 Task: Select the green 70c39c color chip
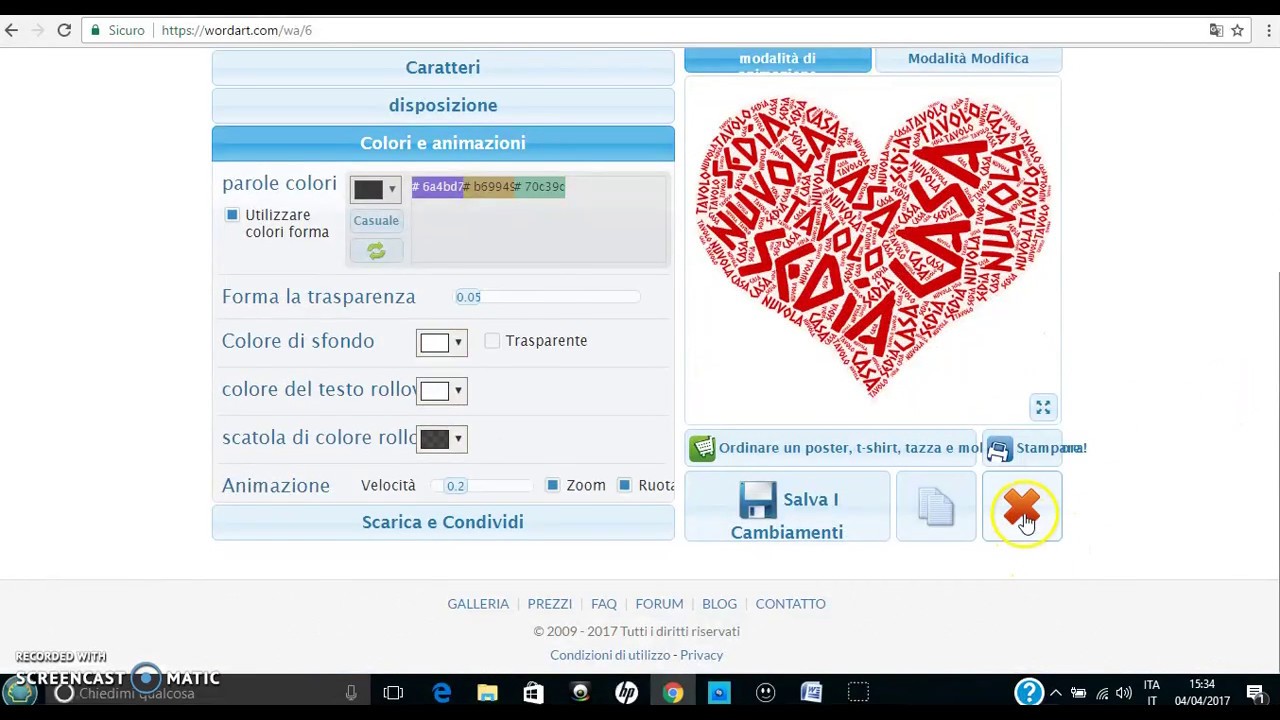pos(539,186)
